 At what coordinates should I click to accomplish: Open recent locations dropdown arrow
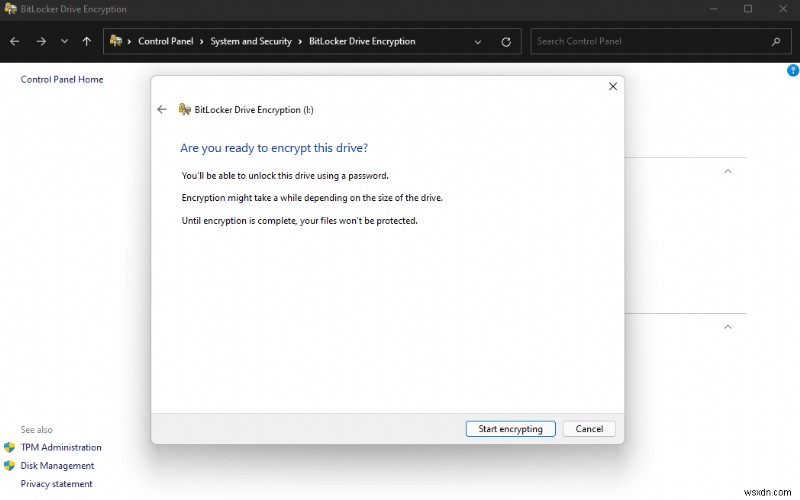click(64, 41)
